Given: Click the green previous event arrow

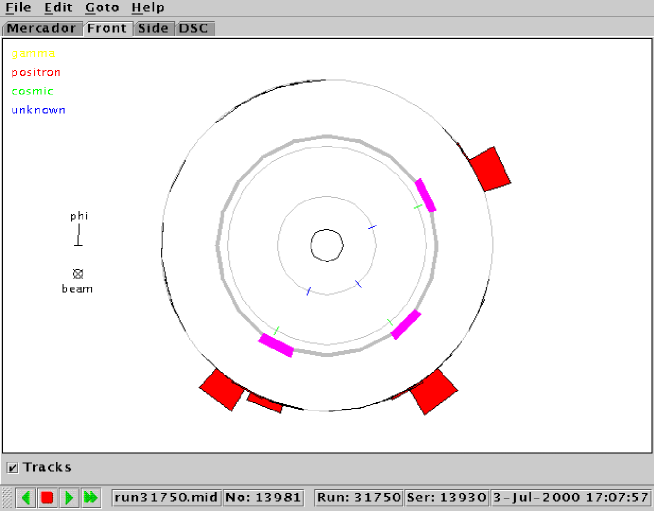Looking at the screenshot, I should pyautogui.click(x=27, y=497).
